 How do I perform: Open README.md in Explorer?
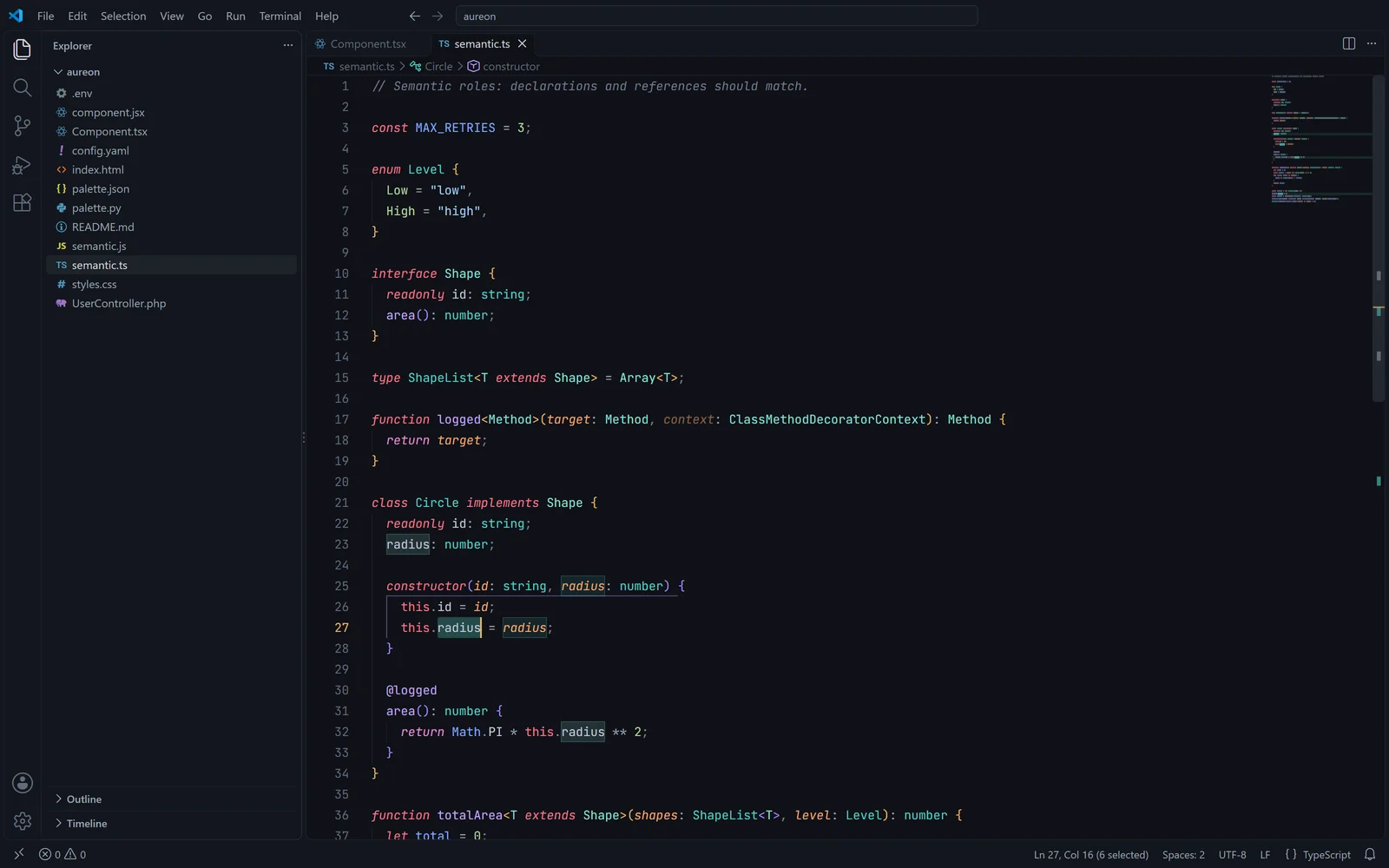click(x=172, y=227)
